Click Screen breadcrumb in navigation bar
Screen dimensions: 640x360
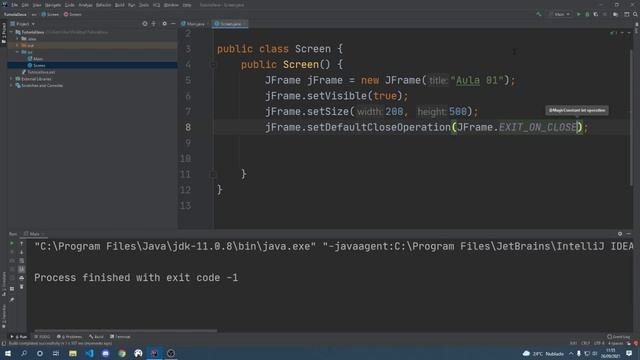50,14
